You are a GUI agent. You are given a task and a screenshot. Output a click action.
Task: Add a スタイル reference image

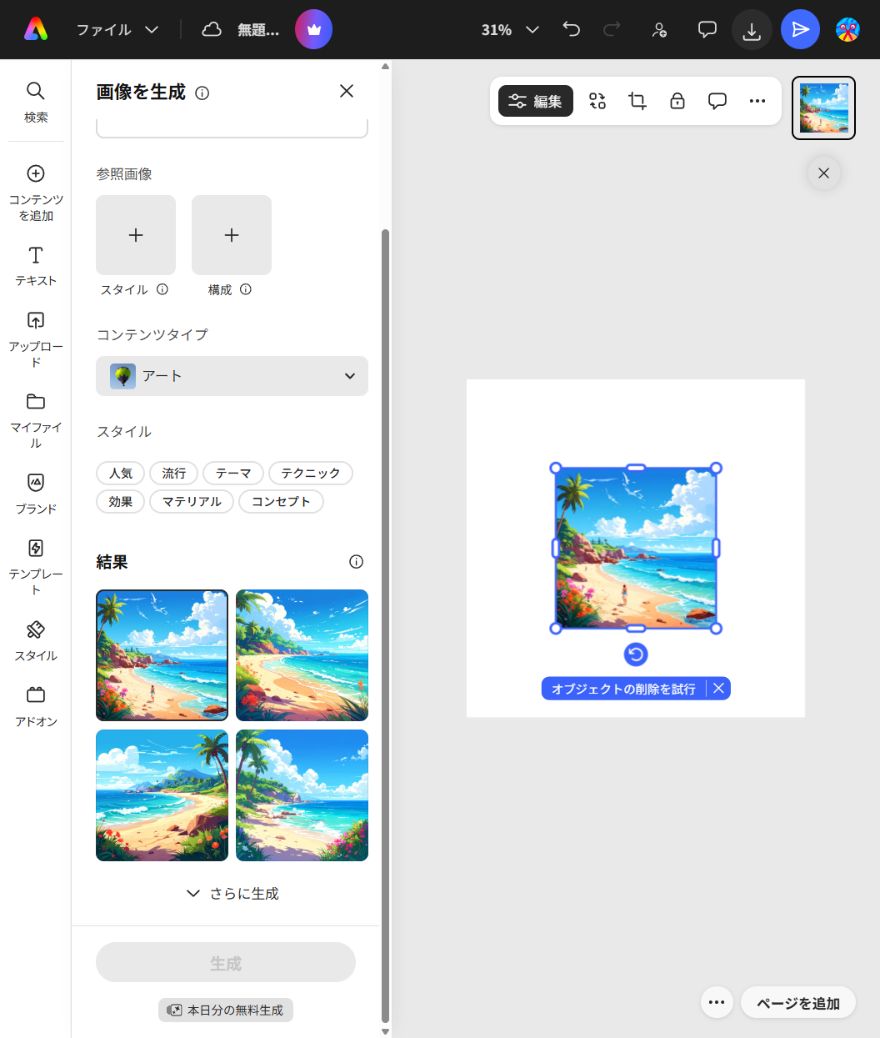[x=136, y=235]
